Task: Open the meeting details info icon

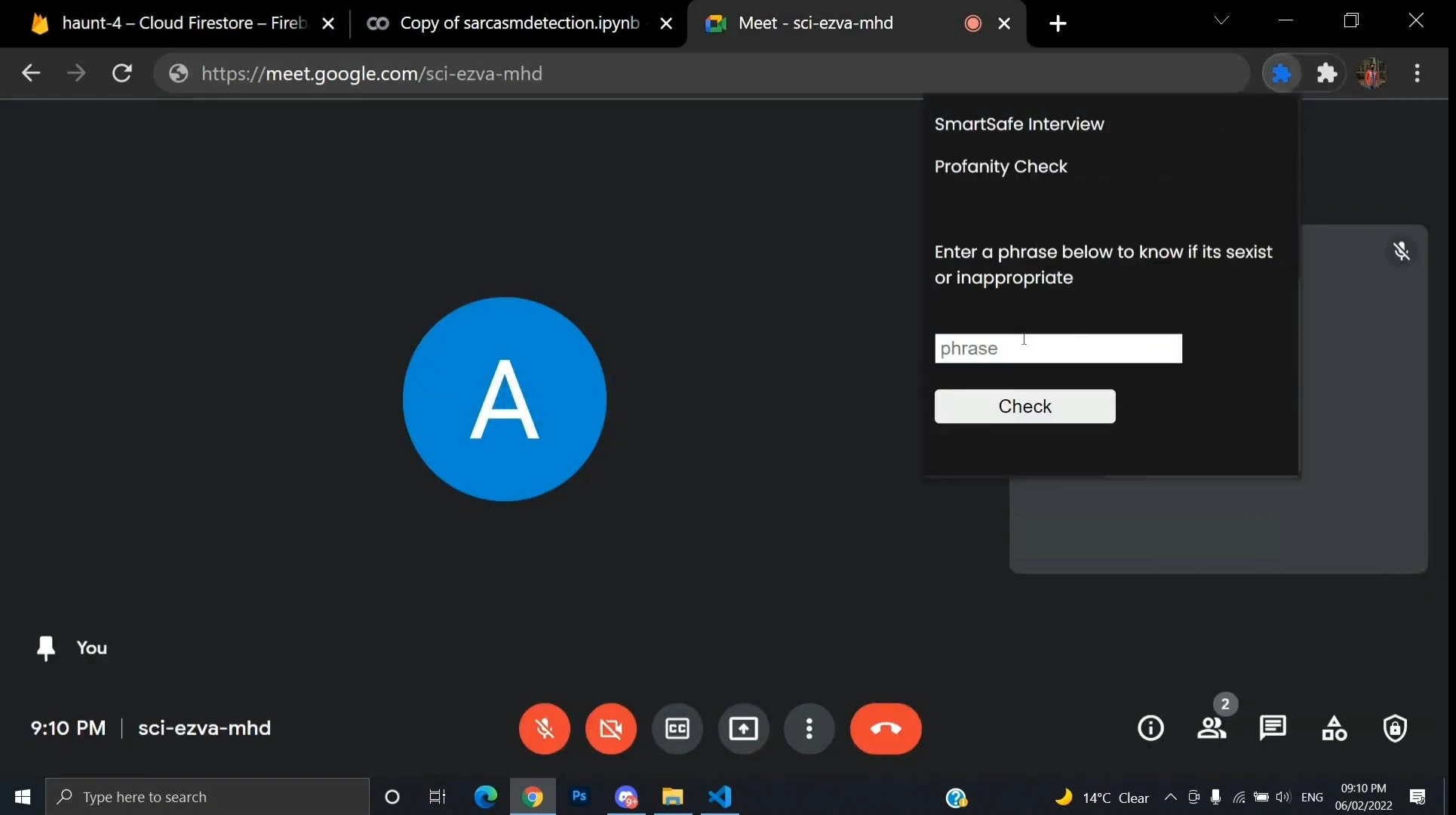Action: coord(1150,728)
